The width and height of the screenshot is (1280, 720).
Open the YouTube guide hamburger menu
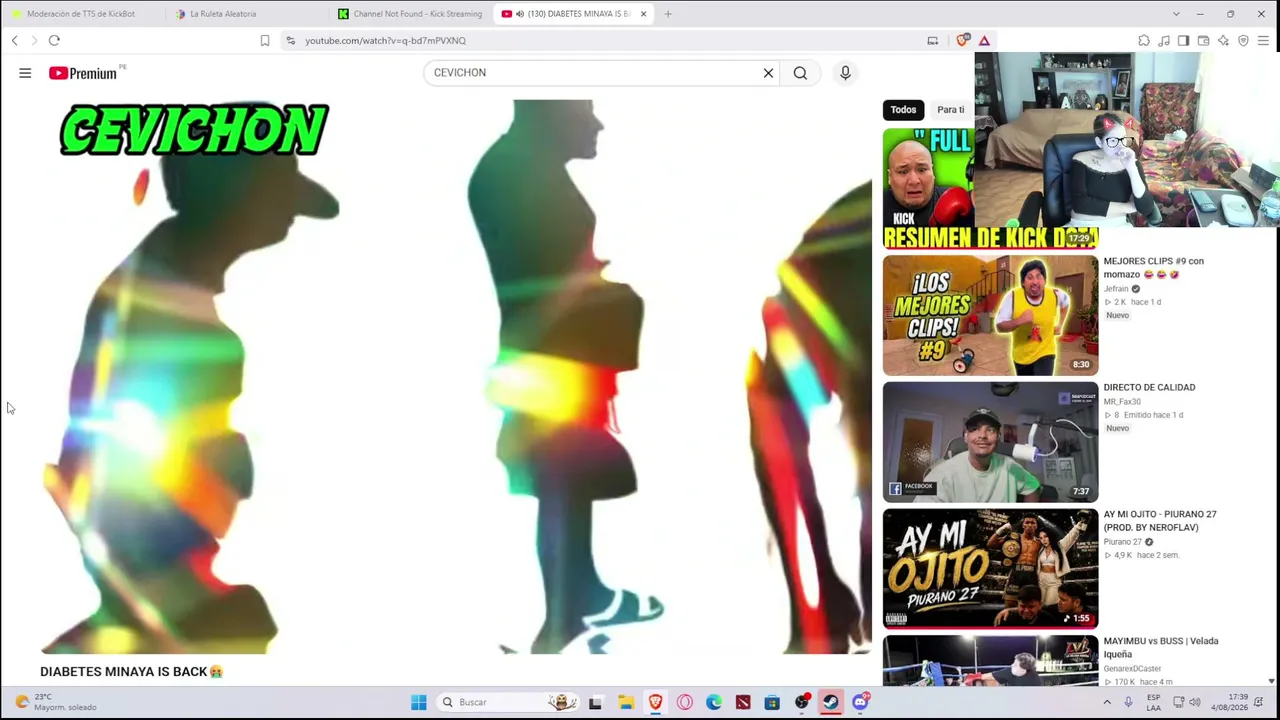pyautogui.click(x=25, y=73)
